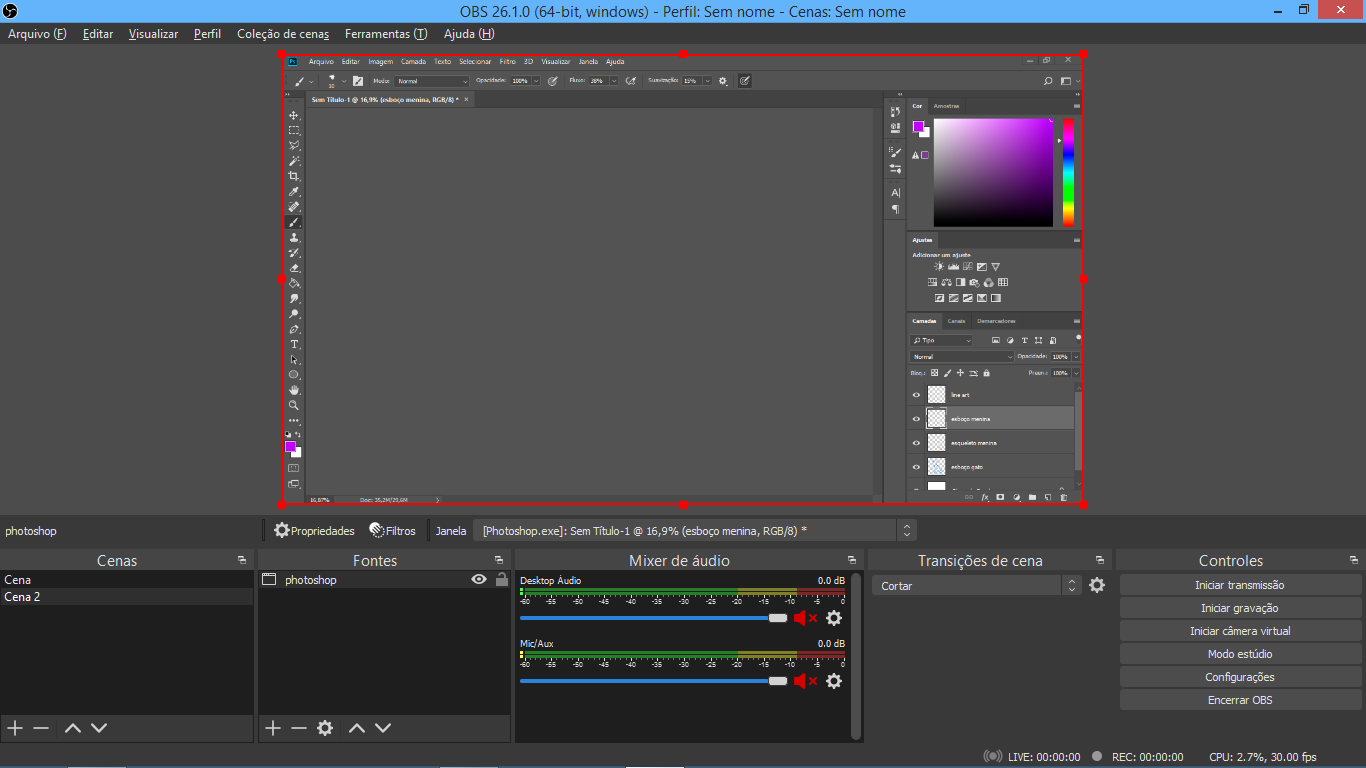The image size is (1366, 768).
Task: Click Iniciar gravação button
Action: point(1240,608)
